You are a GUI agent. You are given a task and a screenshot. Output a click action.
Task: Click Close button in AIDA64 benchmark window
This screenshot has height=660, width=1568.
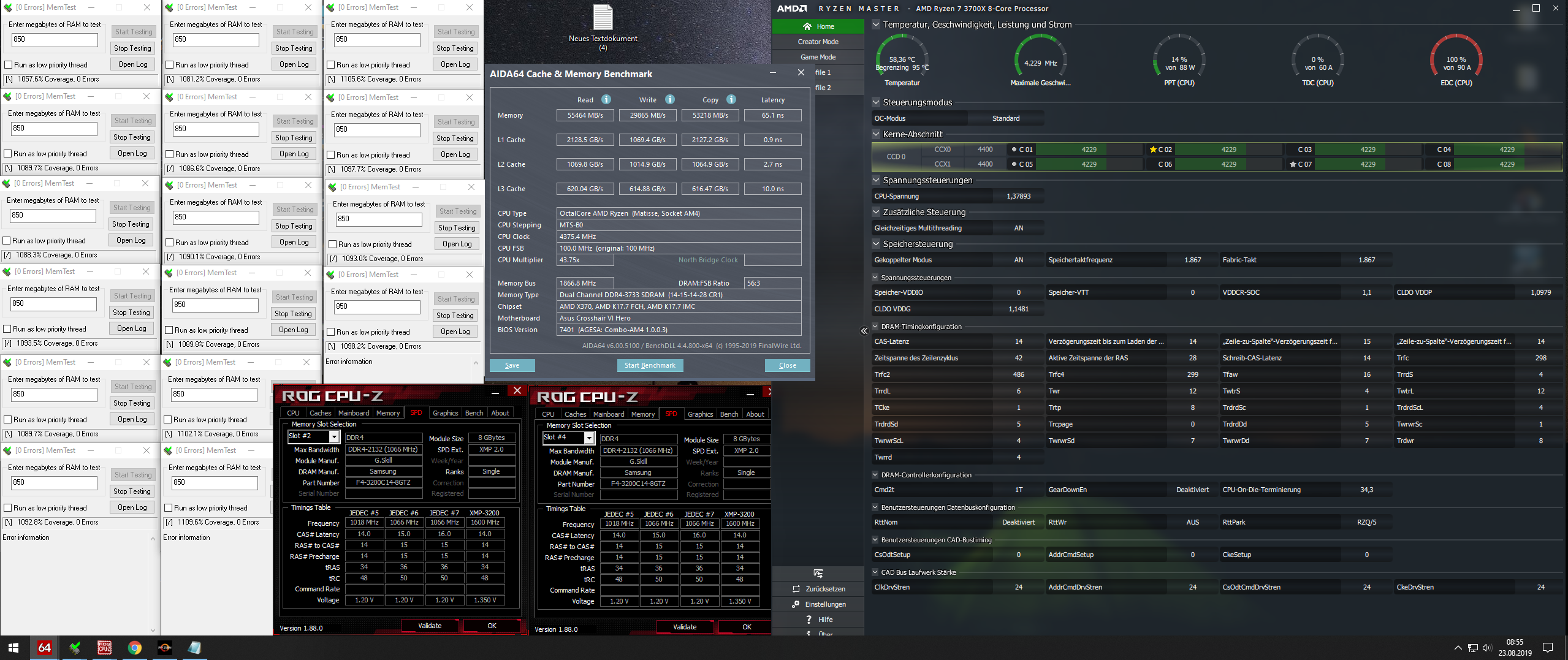point(787,366)
